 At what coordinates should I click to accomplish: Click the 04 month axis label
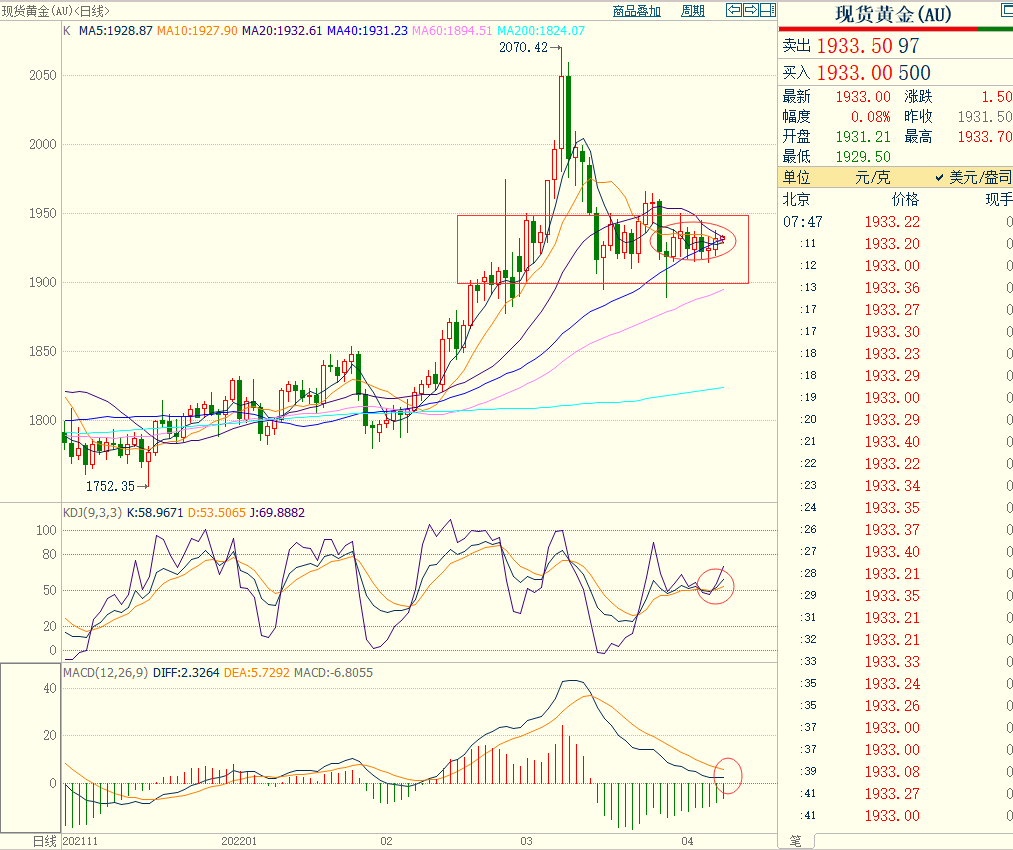687,841
